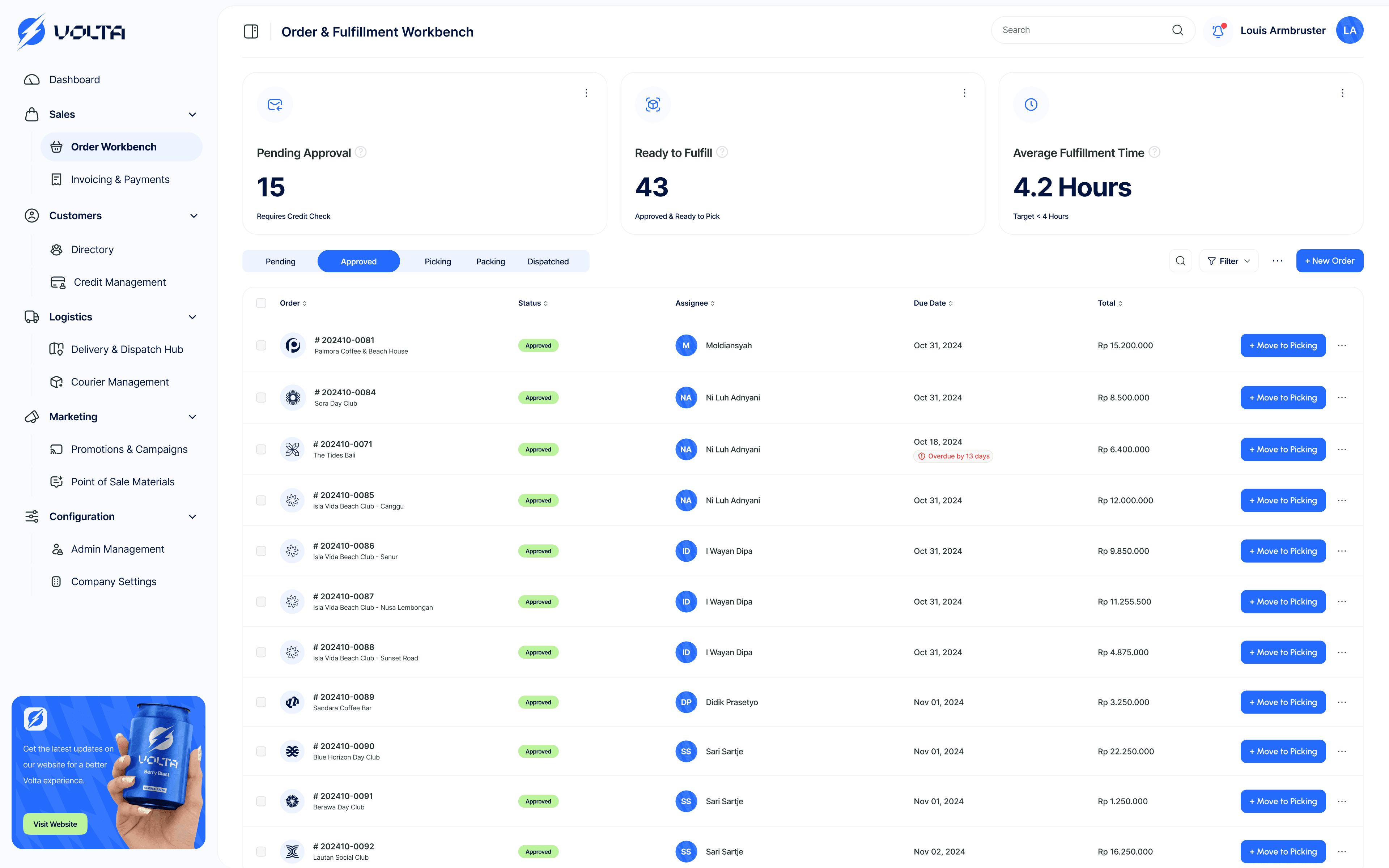Check the box for order 202410-0086
Viewport: 1389px width, 868px height.
261,551
